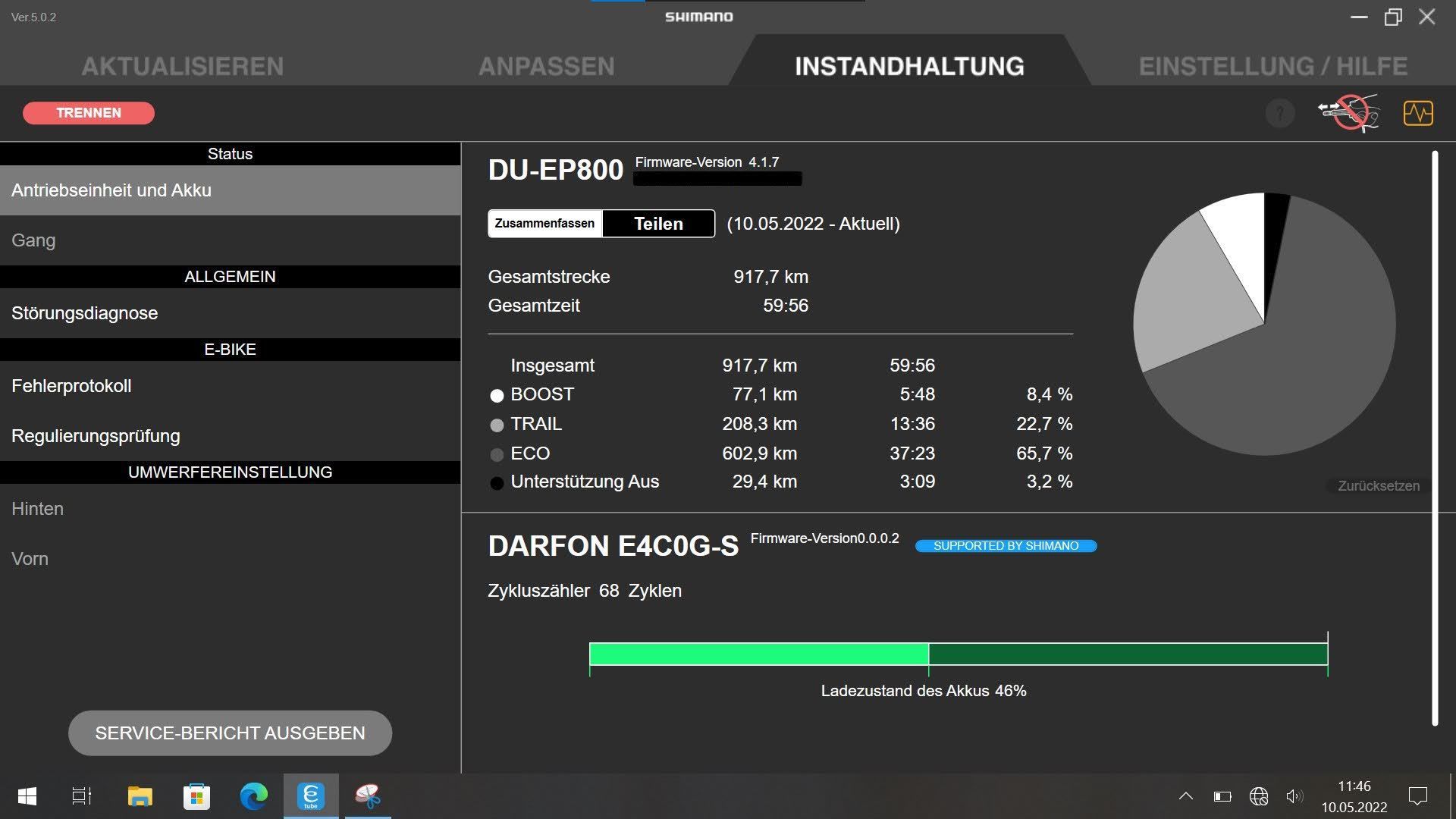Screen dimensions: 1456x819
Task: Open Störungsdiagnose in the sidebar
Action: click(231, 313)
